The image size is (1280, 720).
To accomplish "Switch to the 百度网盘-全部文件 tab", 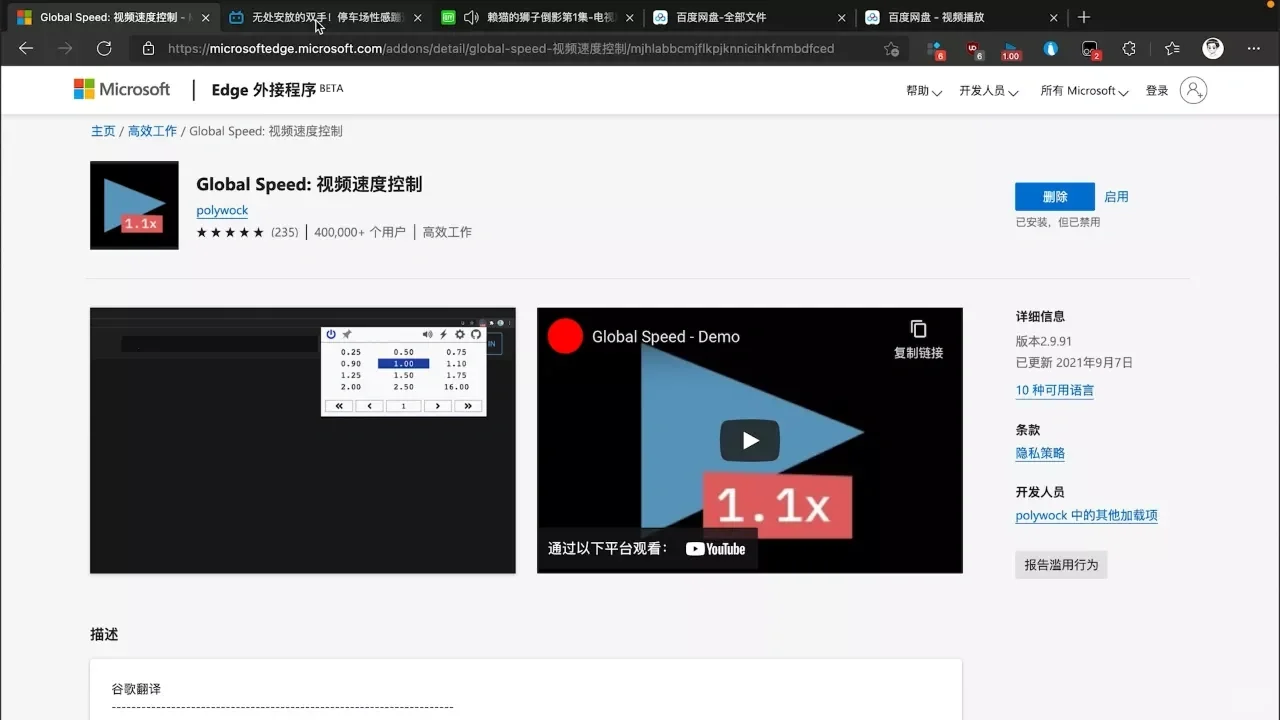I will click(x=723, y=16).
